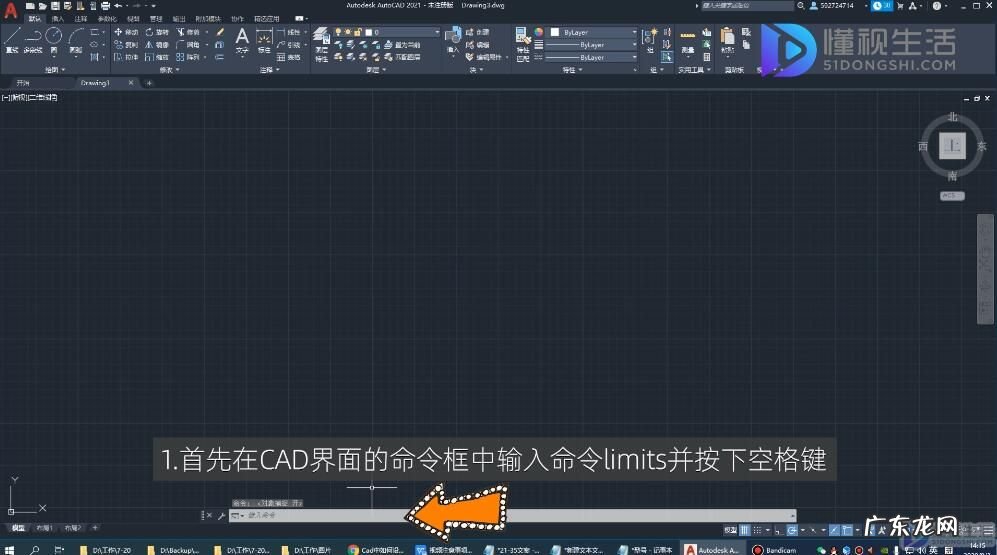Click the object color wheel swatch
The image size is (997, 555).
(539, 32)
